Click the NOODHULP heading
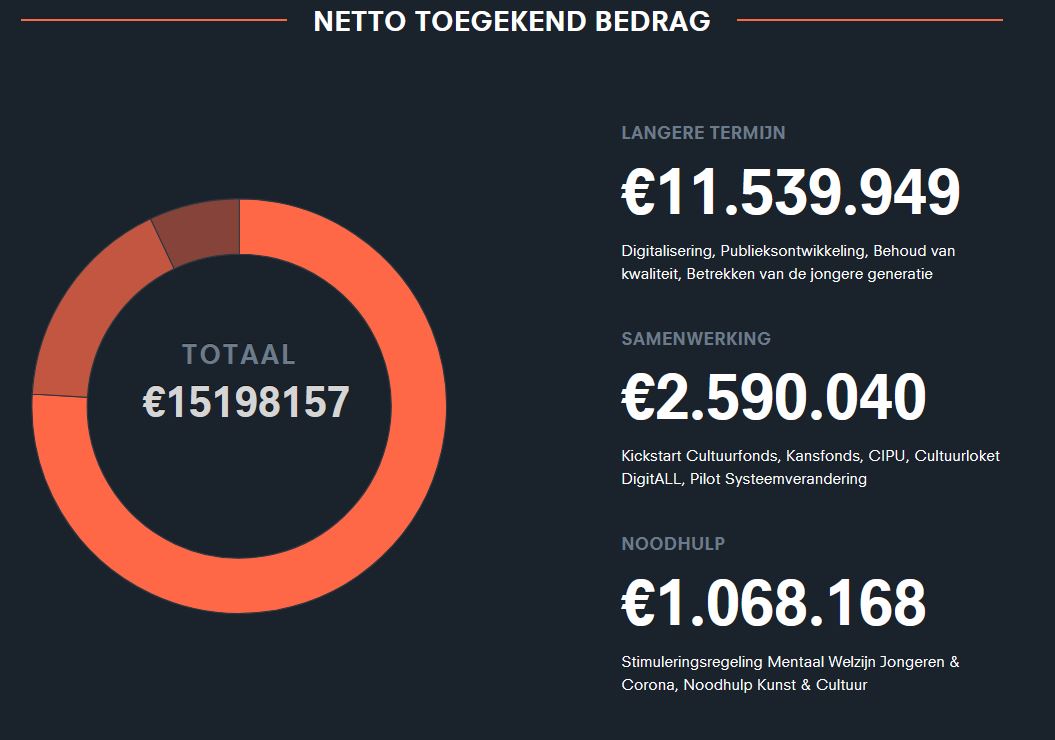 click(673, 544)
